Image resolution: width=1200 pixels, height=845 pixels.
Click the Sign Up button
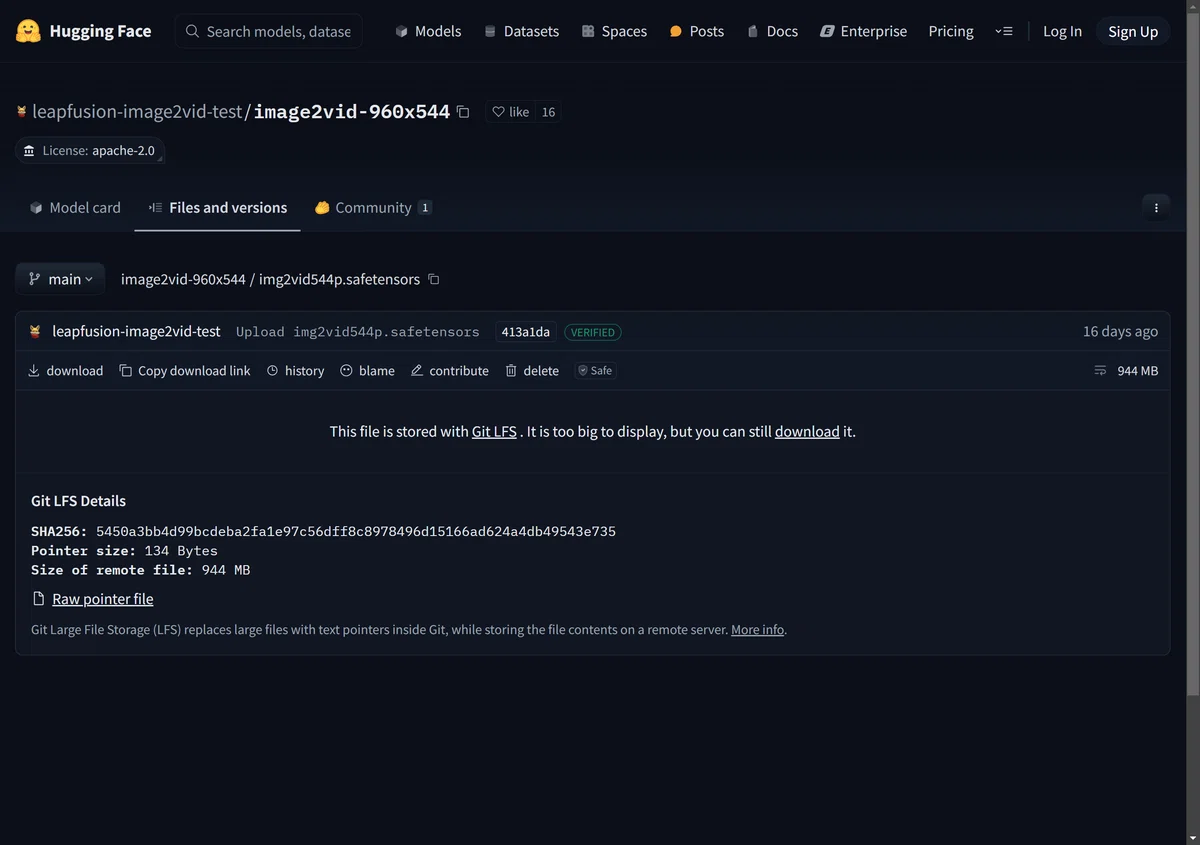coord(1133,31)
